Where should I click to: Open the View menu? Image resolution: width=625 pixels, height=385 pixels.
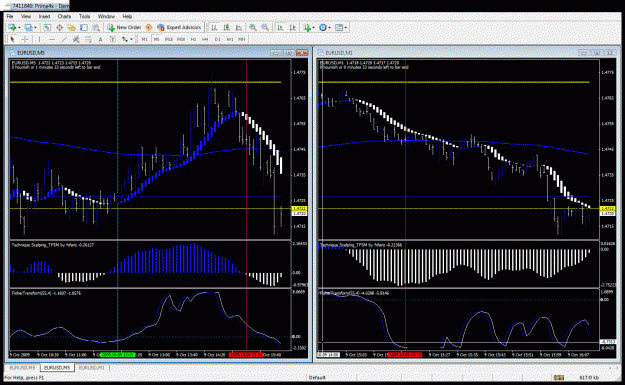click(26, 16)
